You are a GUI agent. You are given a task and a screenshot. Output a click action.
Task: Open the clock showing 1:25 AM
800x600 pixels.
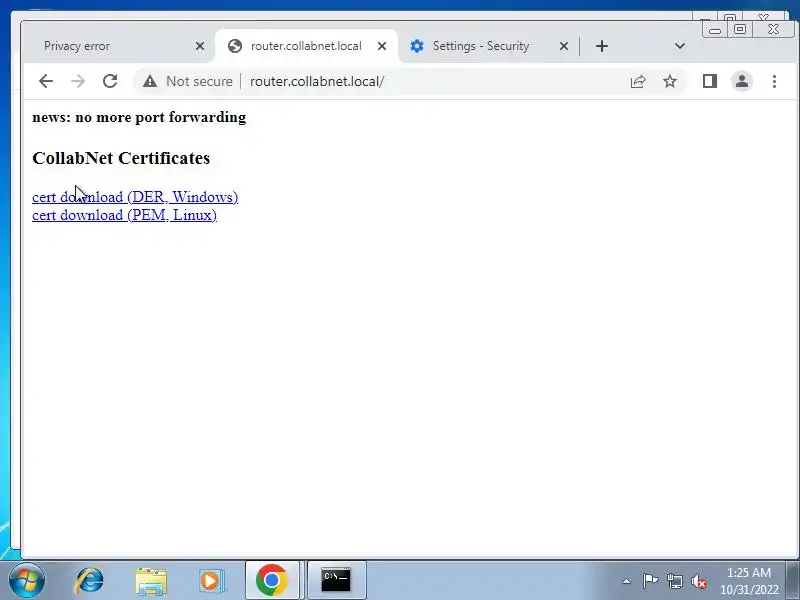tap(749, 581)
